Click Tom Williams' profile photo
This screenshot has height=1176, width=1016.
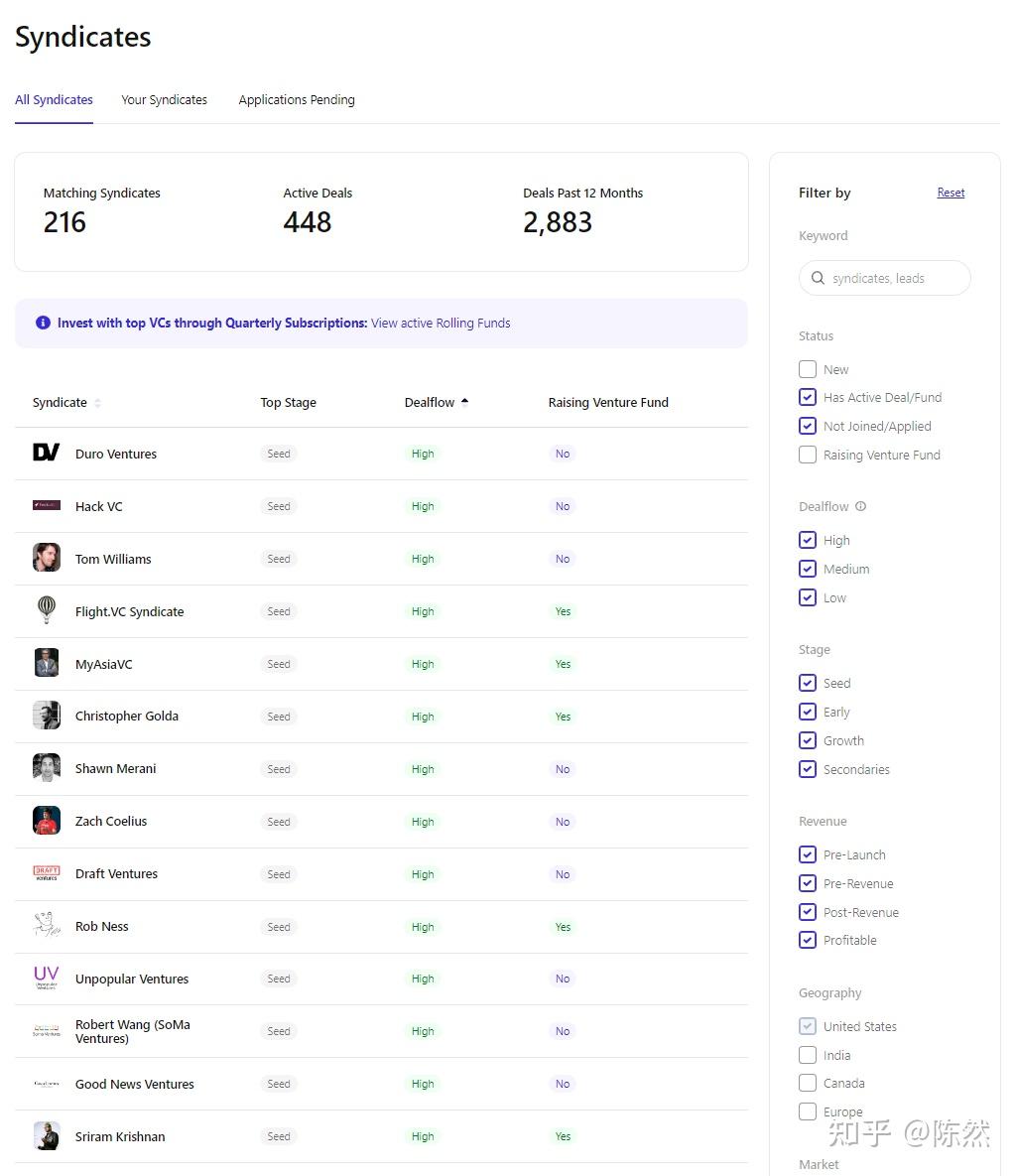pos(46,558)
